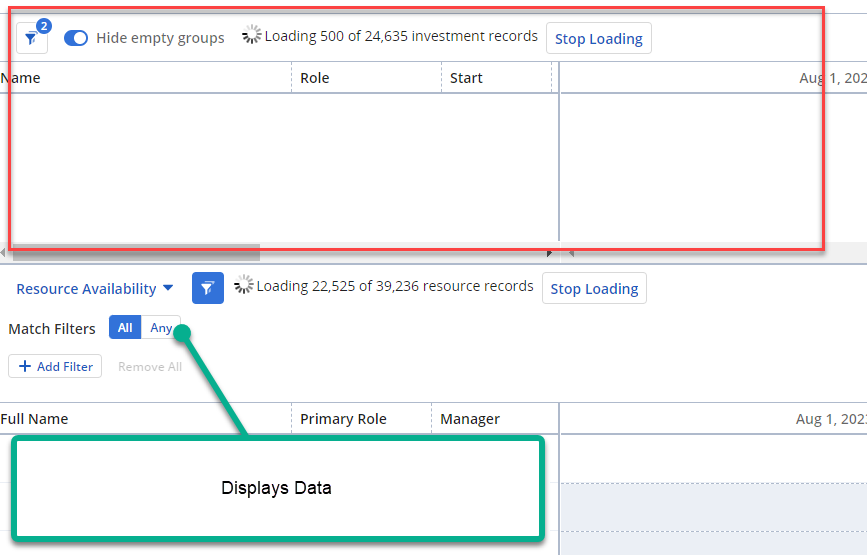This screenshot has width=867, height=555.
Task: Click the Role column header
Action: click(x=314, y=78)
